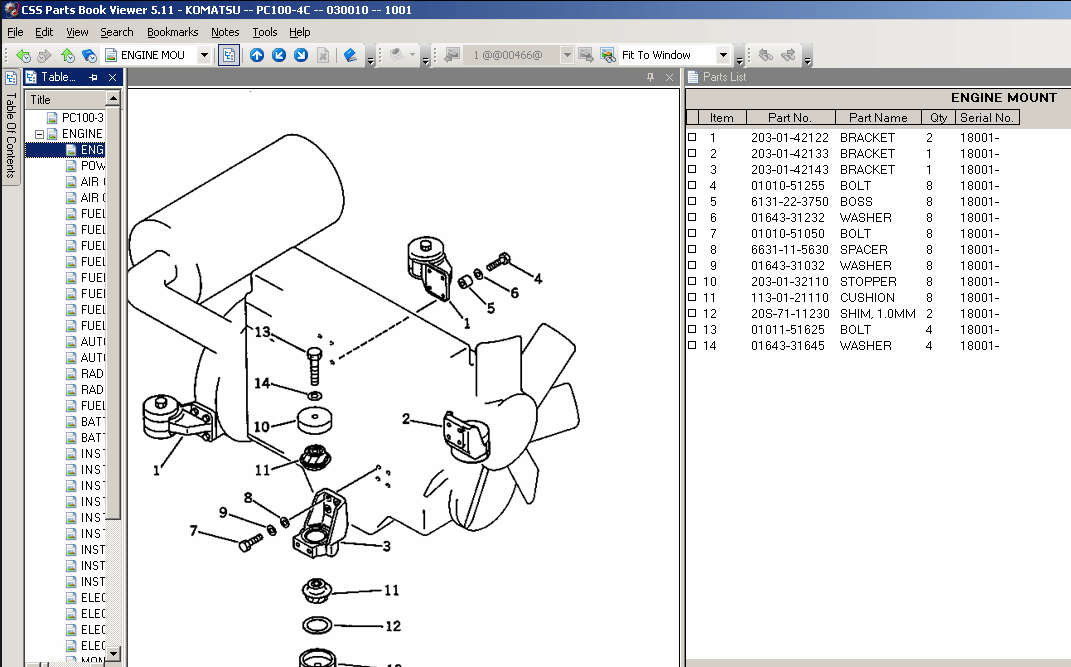Click the greyed notes toolbar icon
1071x667 pixels.
click(x=397, y=55)
